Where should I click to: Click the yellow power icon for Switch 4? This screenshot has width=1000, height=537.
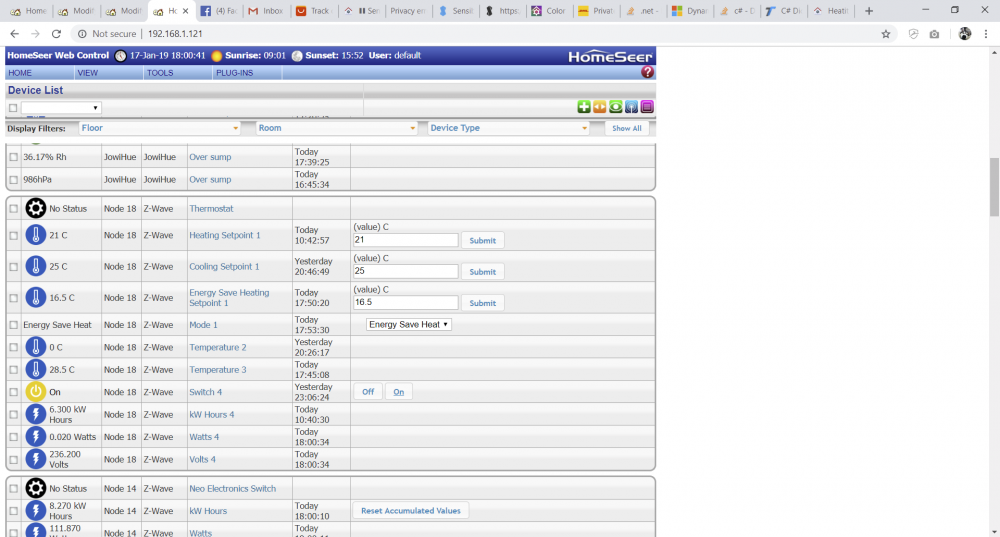tap(36, 392)
